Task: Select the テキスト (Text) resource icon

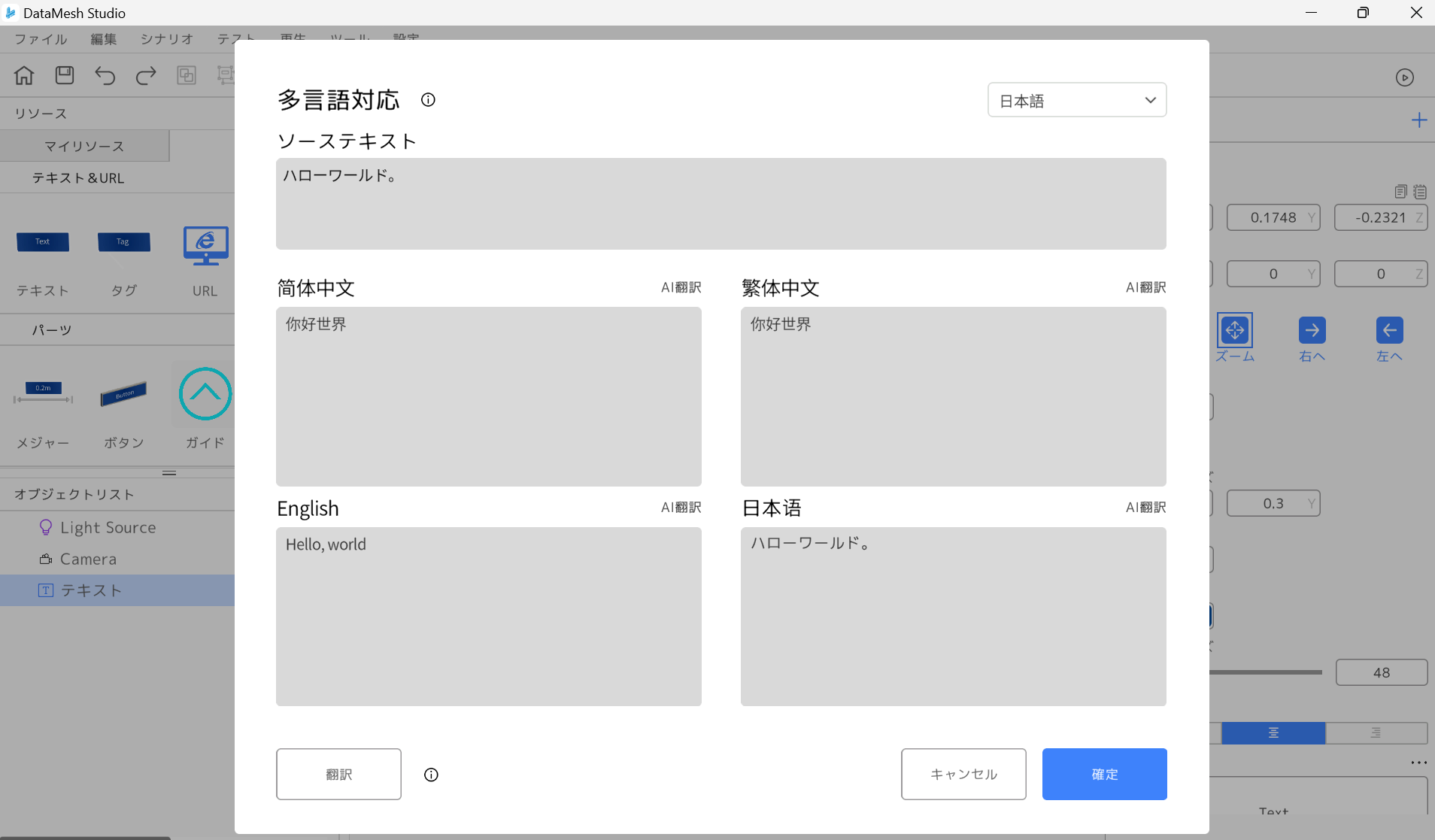Action: point(43,242)
